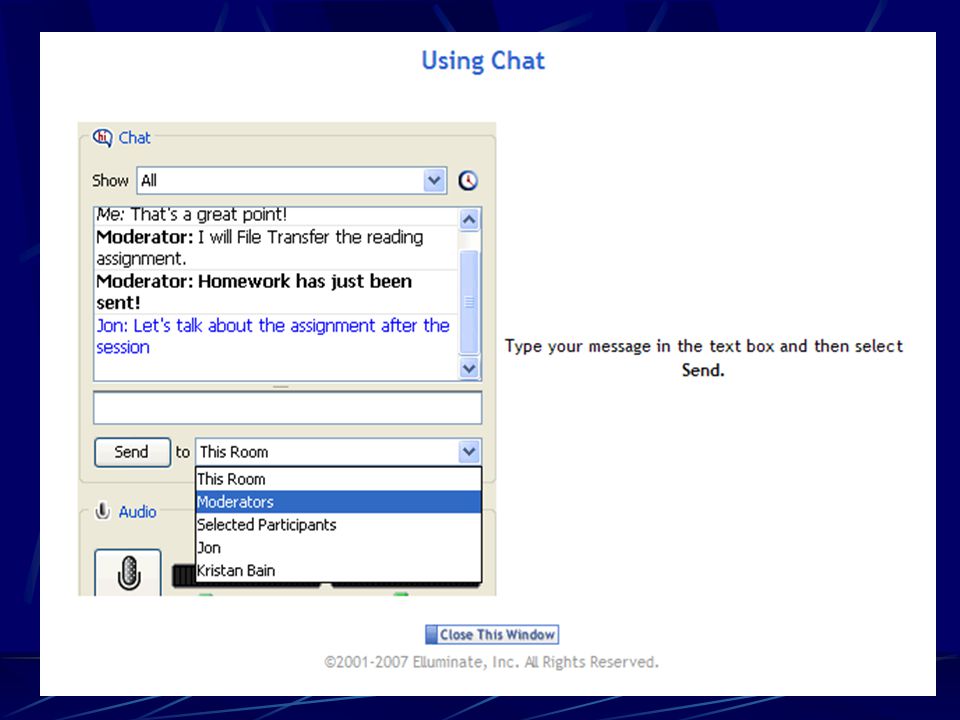Click the 'Using Chat' title text
Viewport: 960px width, 720px height.
[x=483, y=61]
